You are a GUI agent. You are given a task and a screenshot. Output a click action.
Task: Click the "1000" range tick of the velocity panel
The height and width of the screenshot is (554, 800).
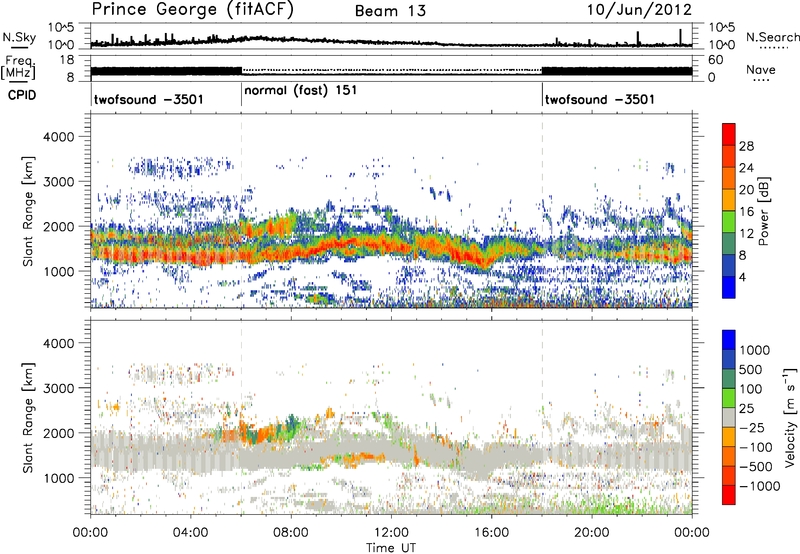click(58, 478)
